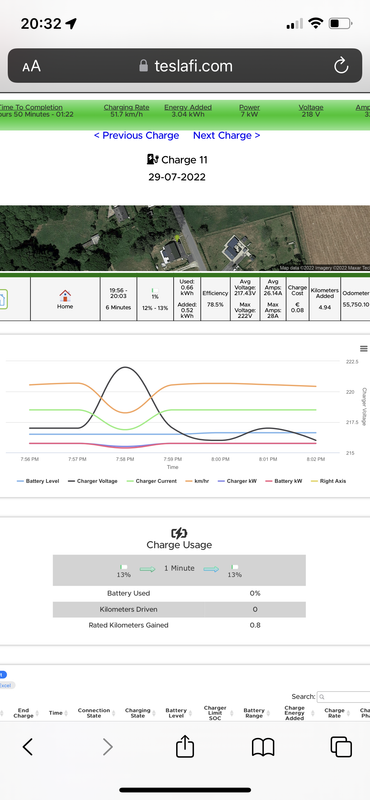Tap the Safari reload page icon
The height and width of the screenshot is (800, 370).
click(x=341, y=66)
